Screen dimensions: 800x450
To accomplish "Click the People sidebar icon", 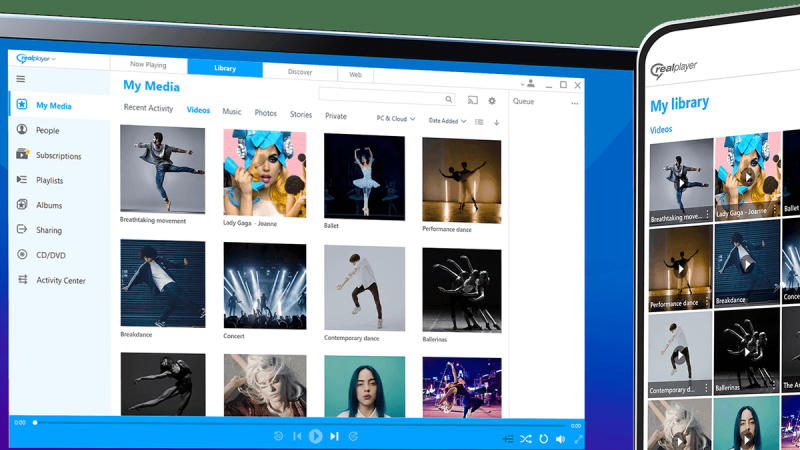I will tap(22, 129).
